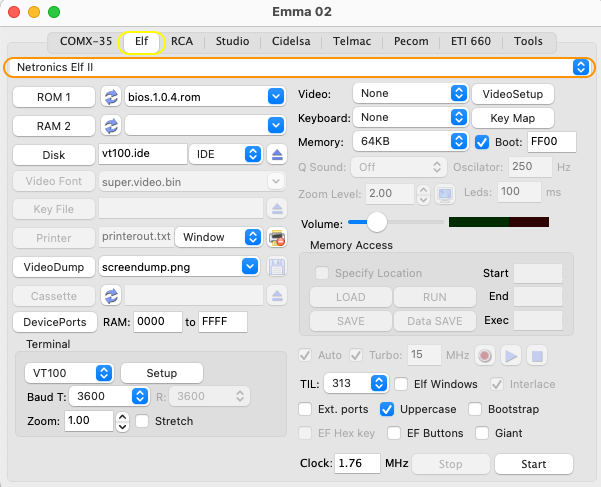
Task: Eject the vt100.ide disk
Action: (x=278, y=154)
